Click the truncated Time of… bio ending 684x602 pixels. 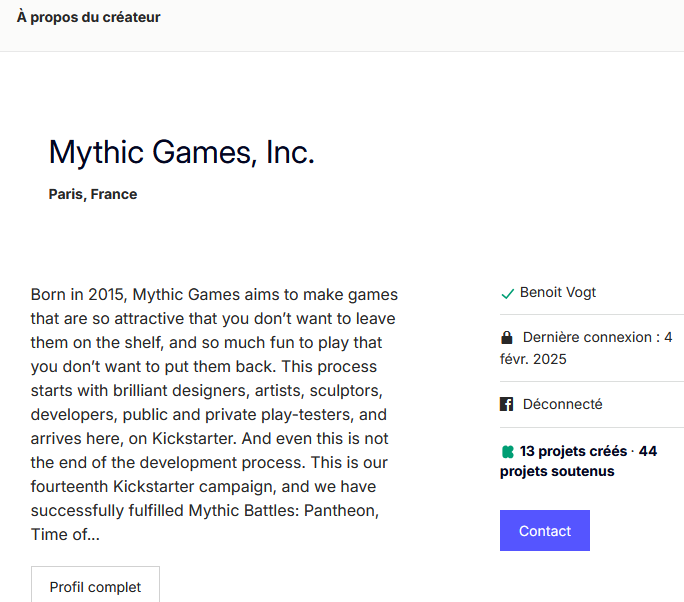coord(65,534)
